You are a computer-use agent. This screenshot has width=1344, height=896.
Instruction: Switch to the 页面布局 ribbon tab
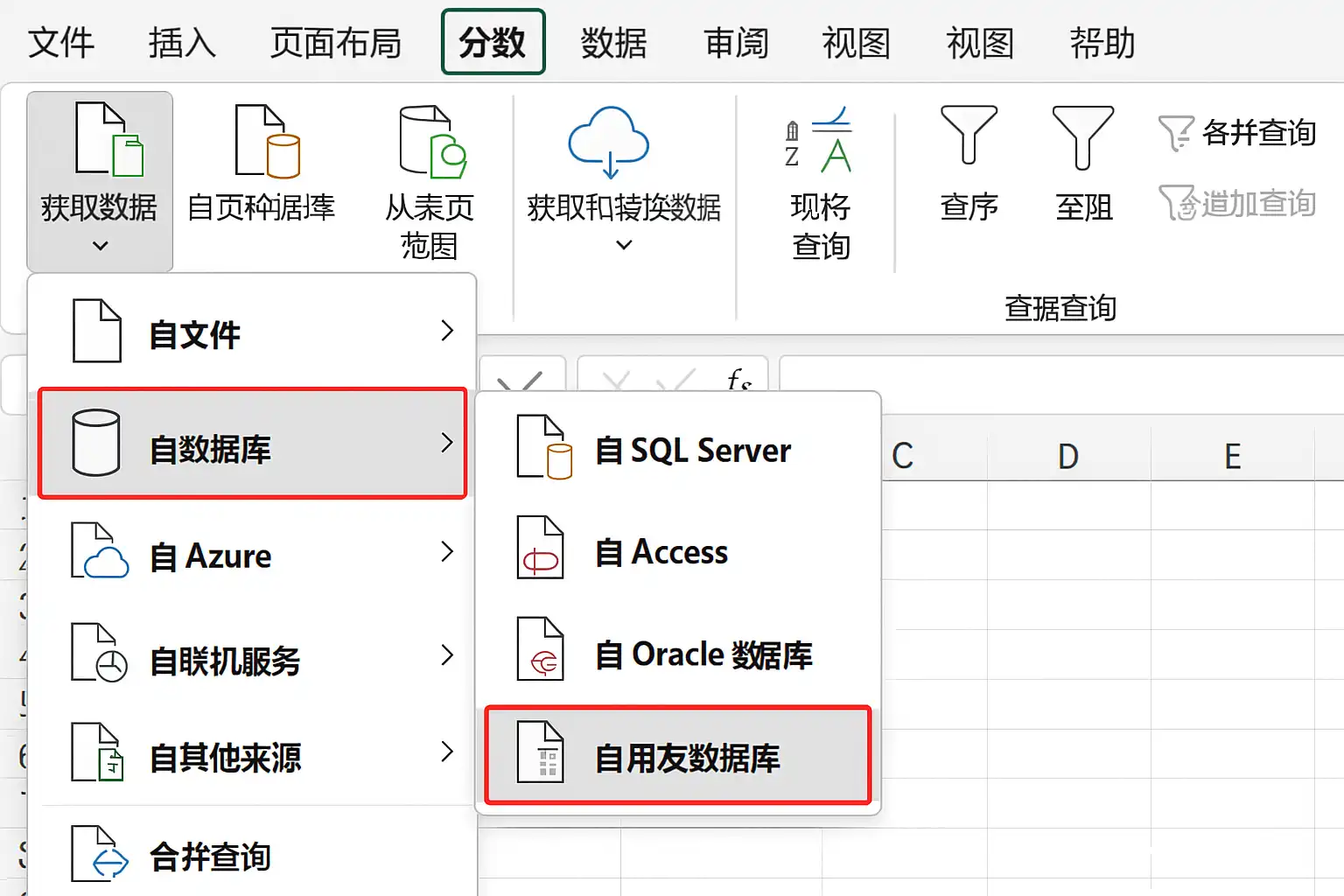pyautogui.click(x=336, y=42)
